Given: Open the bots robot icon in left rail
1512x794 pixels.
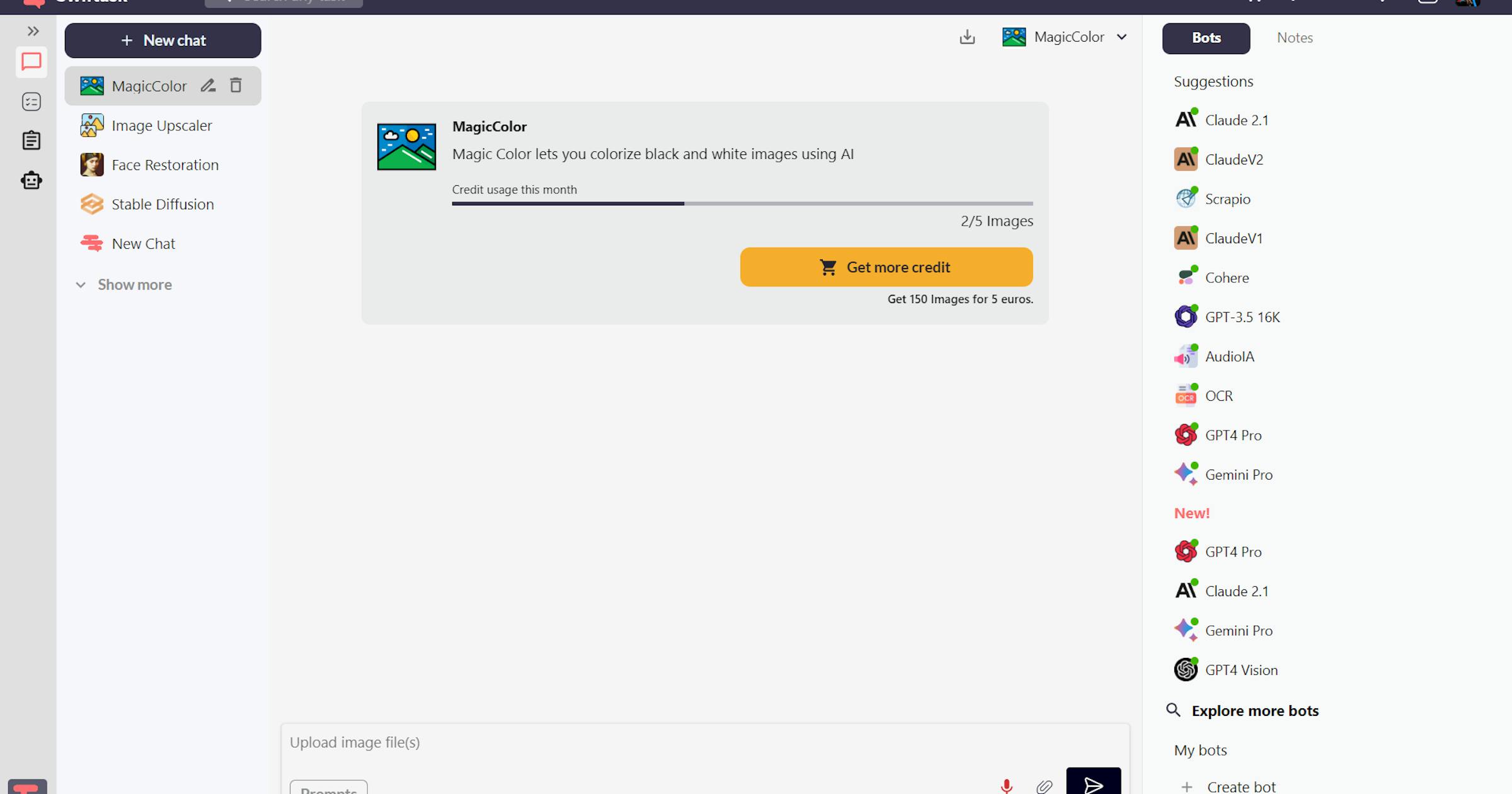Looking at the screenshot, I should point(31,181).
